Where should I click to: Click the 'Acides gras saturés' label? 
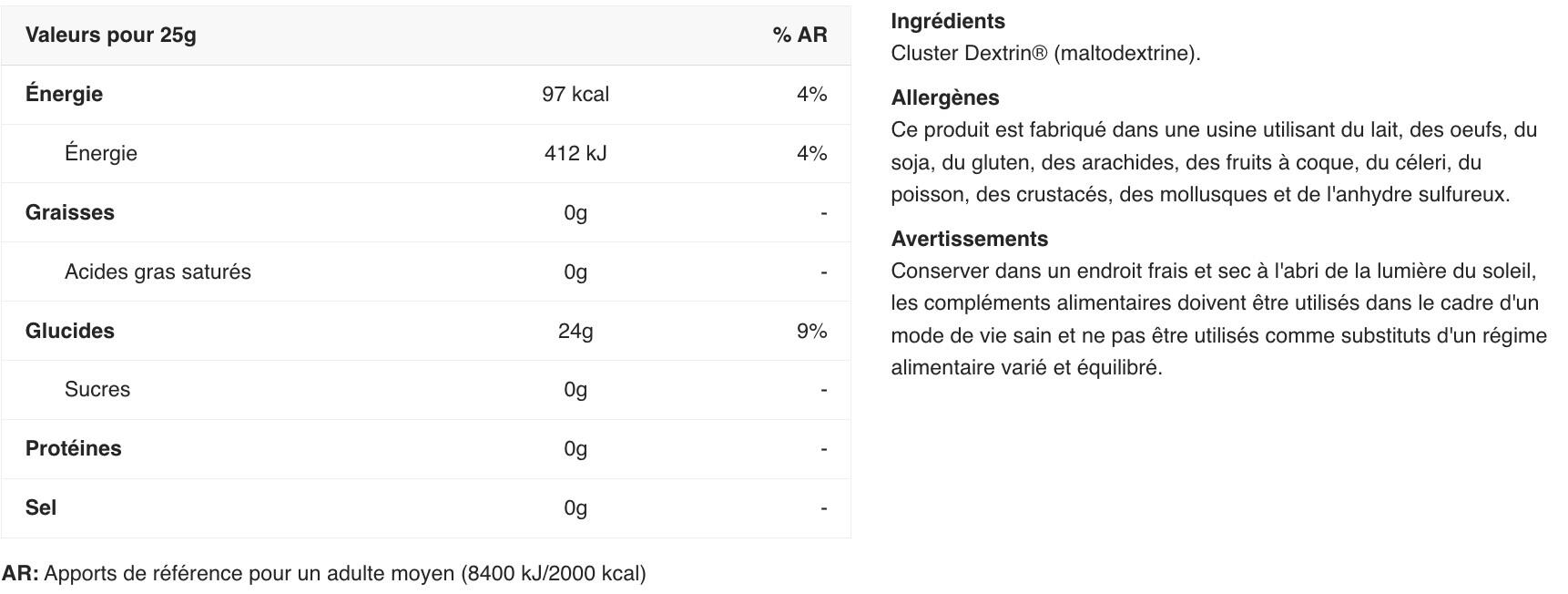[x=158, y=271]
